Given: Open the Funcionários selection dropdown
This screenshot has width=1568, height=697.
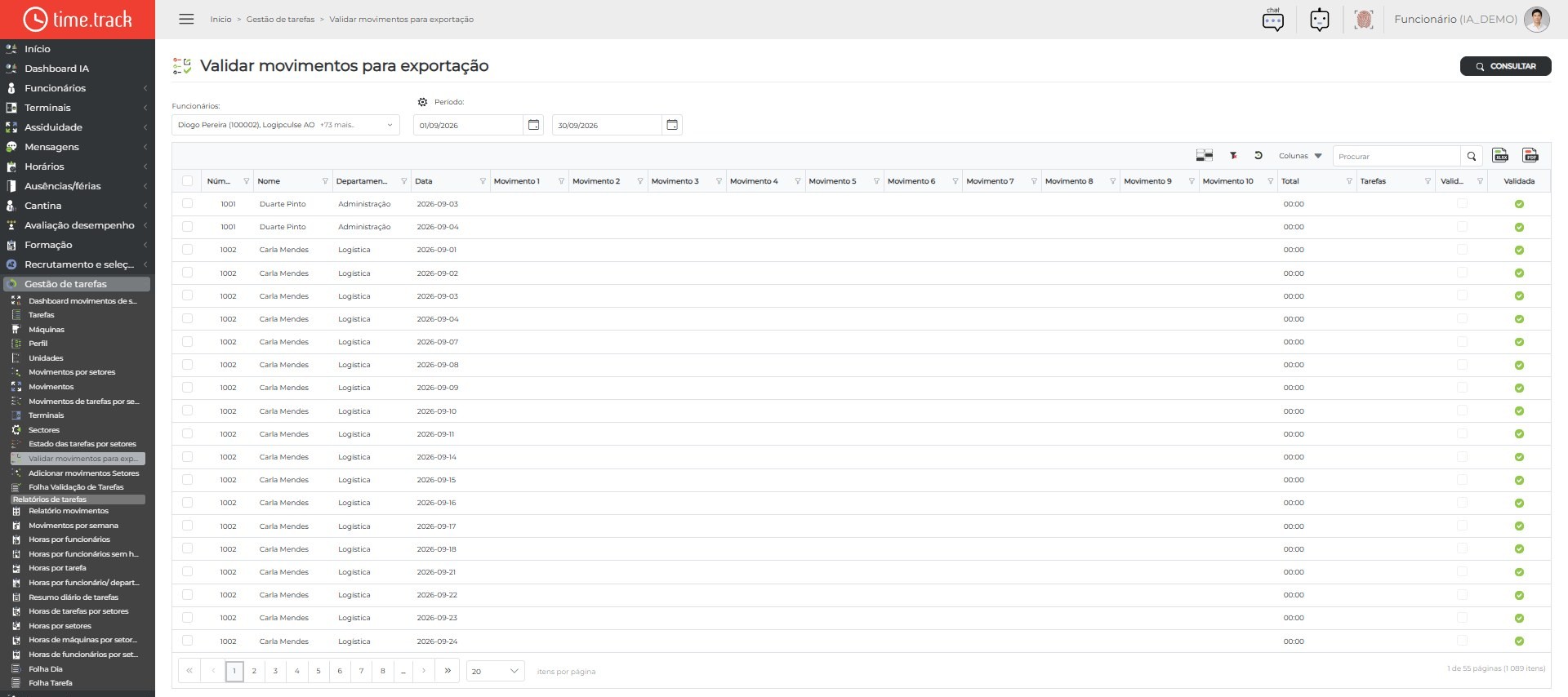Looking at the screenshot, I should (x=285, y=125).
